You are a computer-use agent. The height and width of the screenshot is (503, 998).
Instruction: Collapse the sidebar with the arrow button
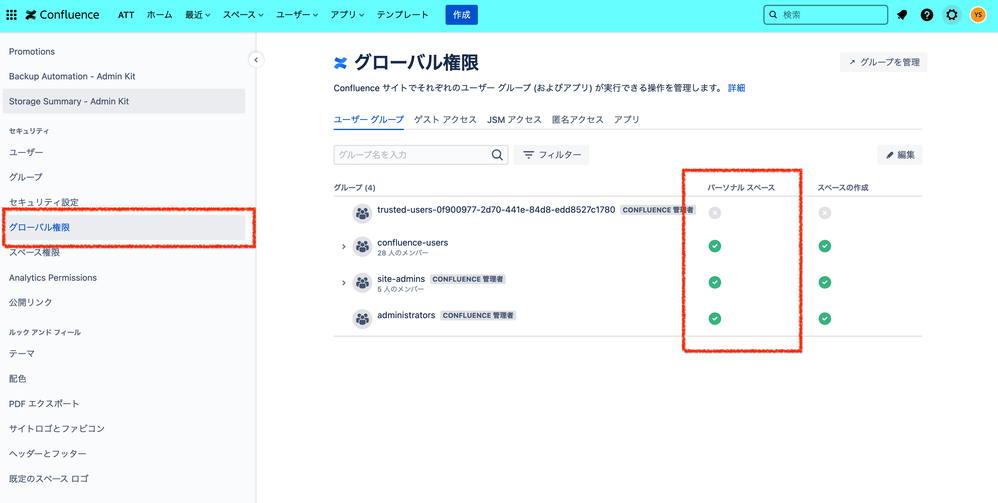click(256, 60)
